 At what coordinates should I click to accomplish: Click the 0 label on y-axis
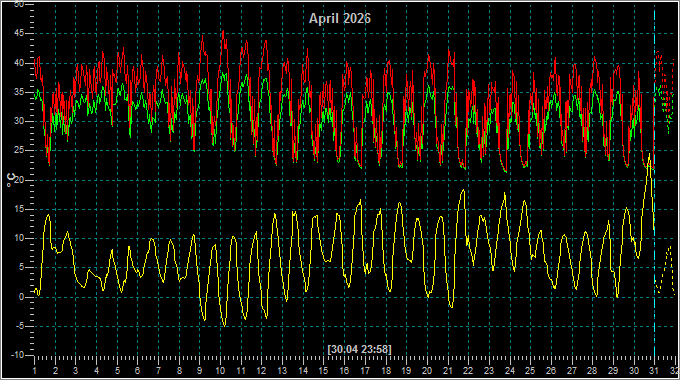tap(22, 297)
